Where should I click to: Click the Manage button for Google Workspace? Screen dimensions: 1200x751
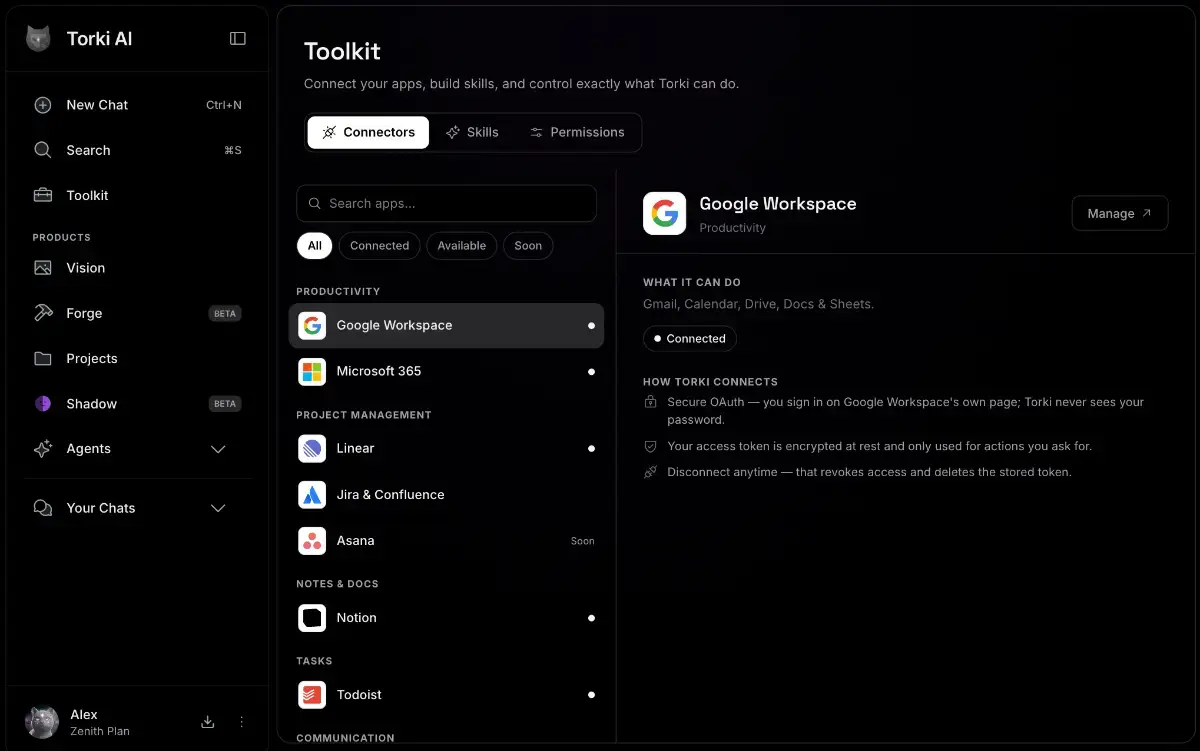point(1120,213)
